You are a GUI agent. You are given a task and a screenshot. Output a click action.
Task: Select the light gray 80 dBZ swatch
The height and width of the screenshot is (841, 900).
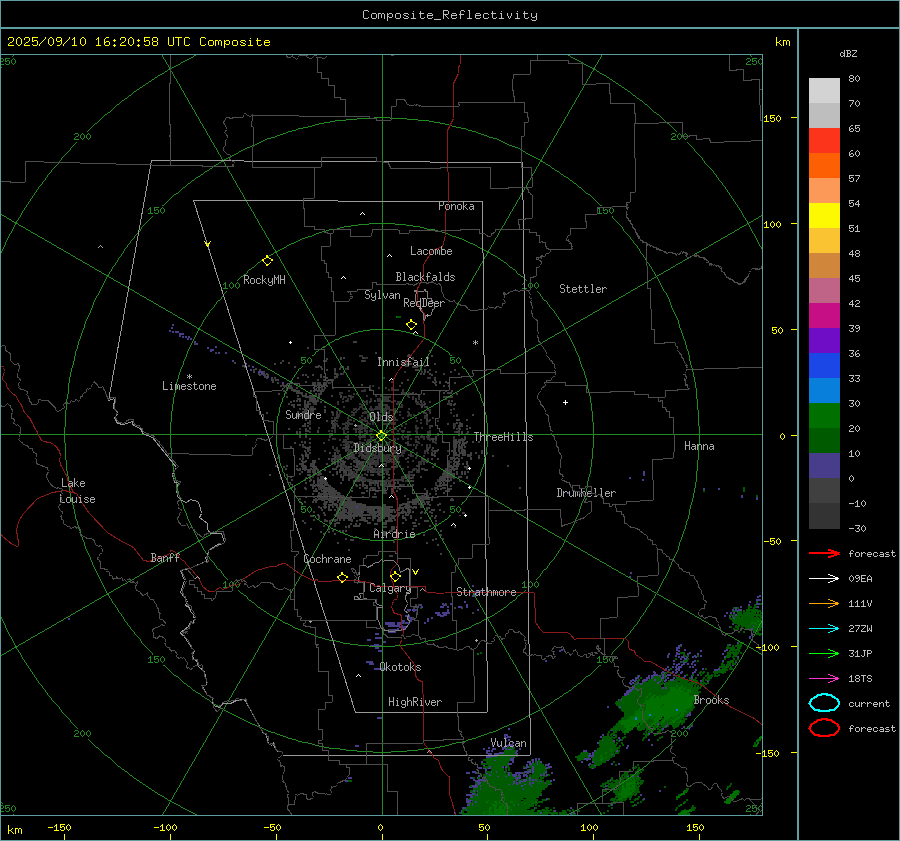coord(824,91)
